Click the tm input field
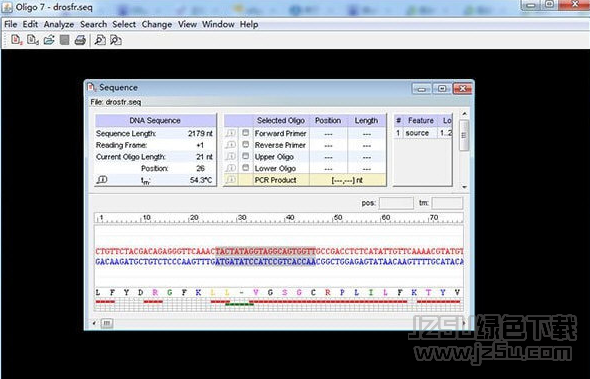The width and height of the screenshot is (590, 379). coord(447,203)
